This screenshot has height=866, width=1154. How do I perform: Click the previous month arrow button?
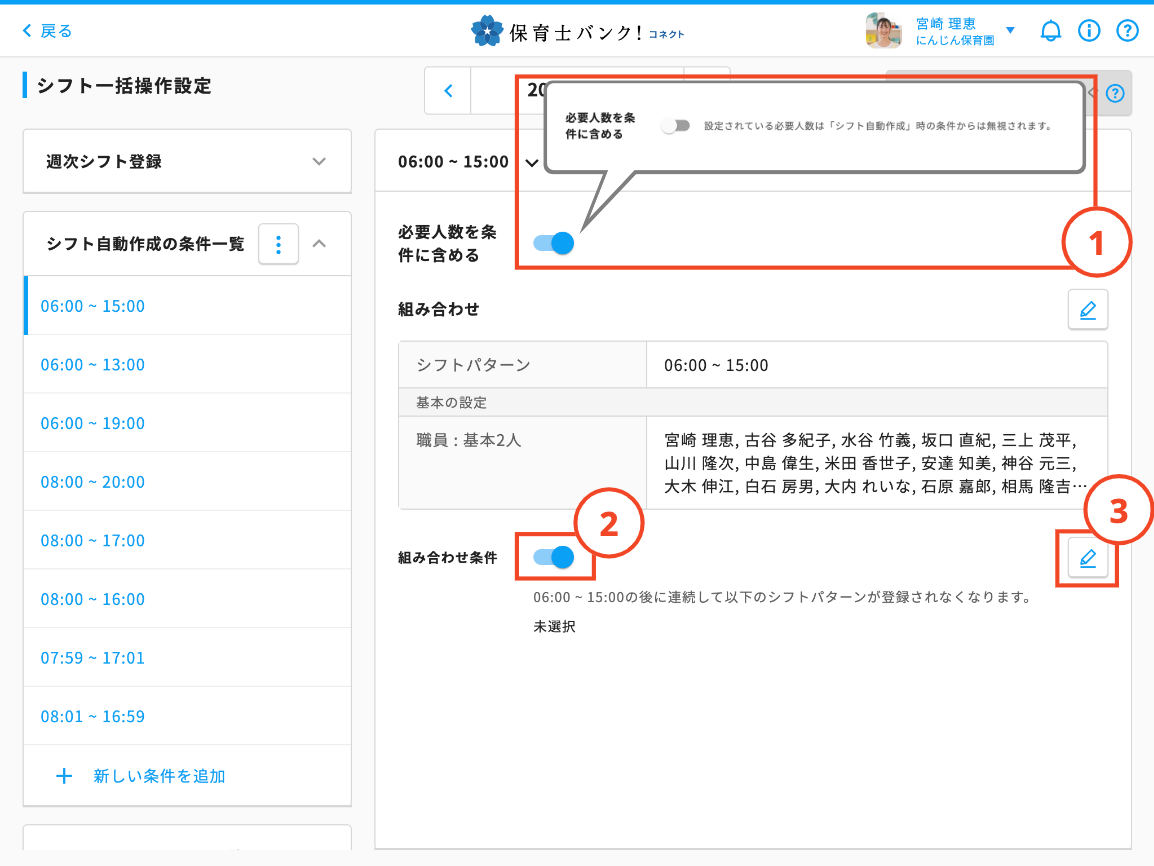(x=448, y=91)
